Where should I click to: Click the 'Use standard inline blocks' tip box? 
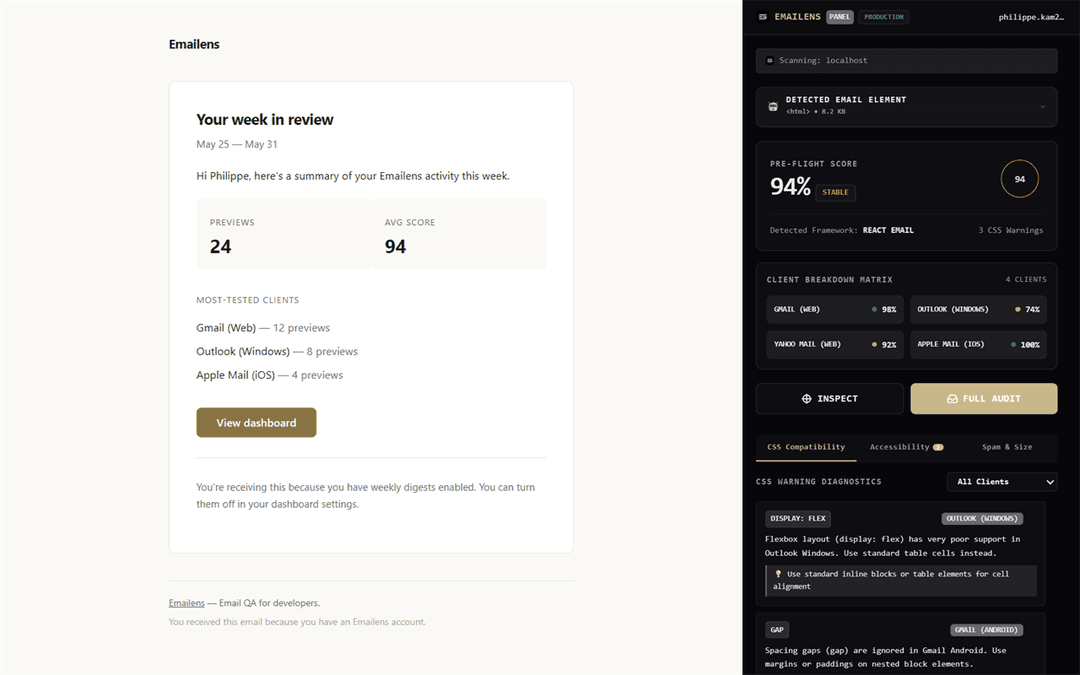point(901,580)
